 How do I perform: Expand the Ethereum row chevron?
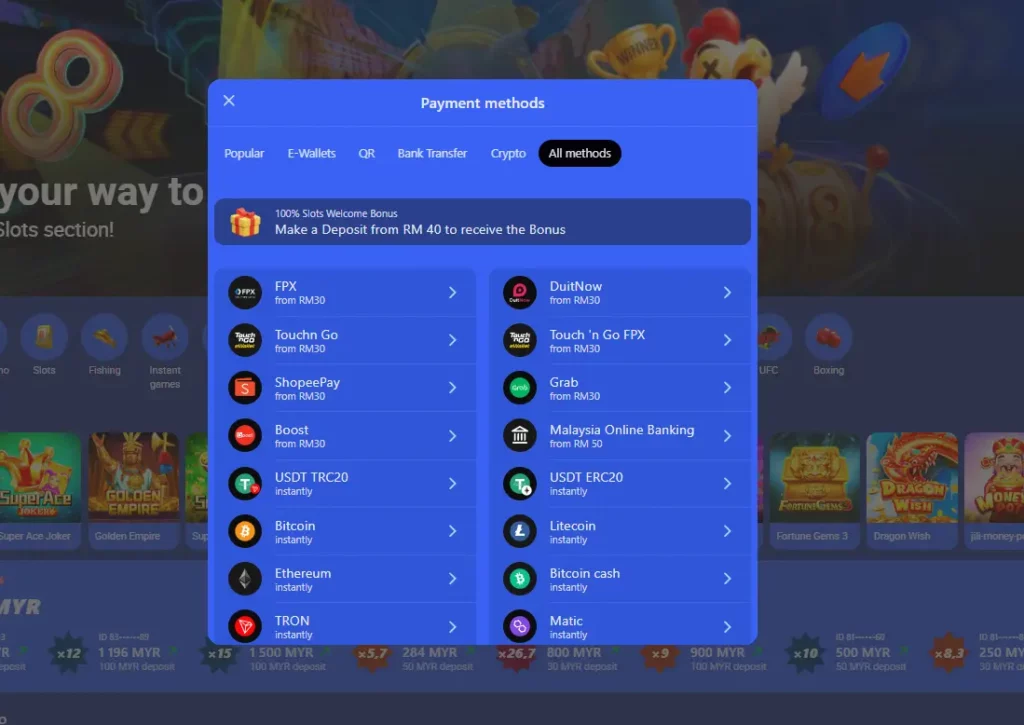point(453,579)
